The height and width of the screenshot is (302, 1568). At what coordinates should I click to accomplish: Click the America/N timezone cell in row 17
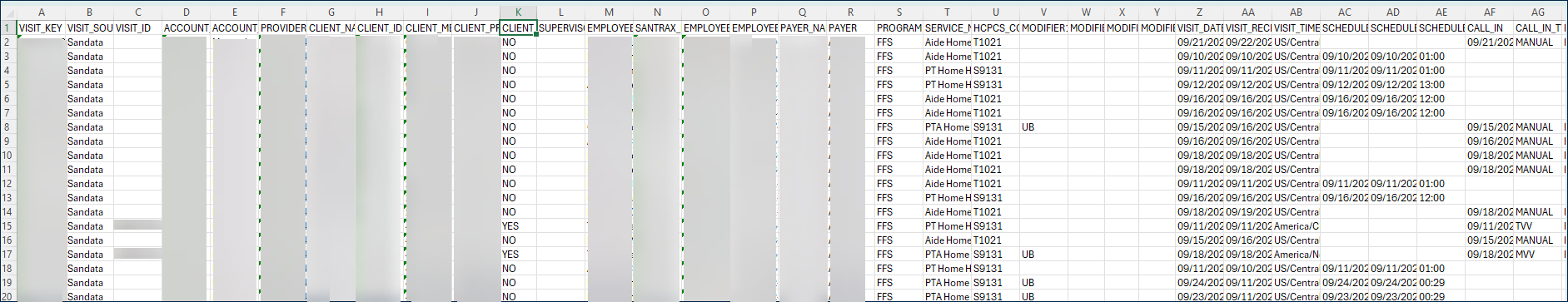click(x=1297, y=255)
